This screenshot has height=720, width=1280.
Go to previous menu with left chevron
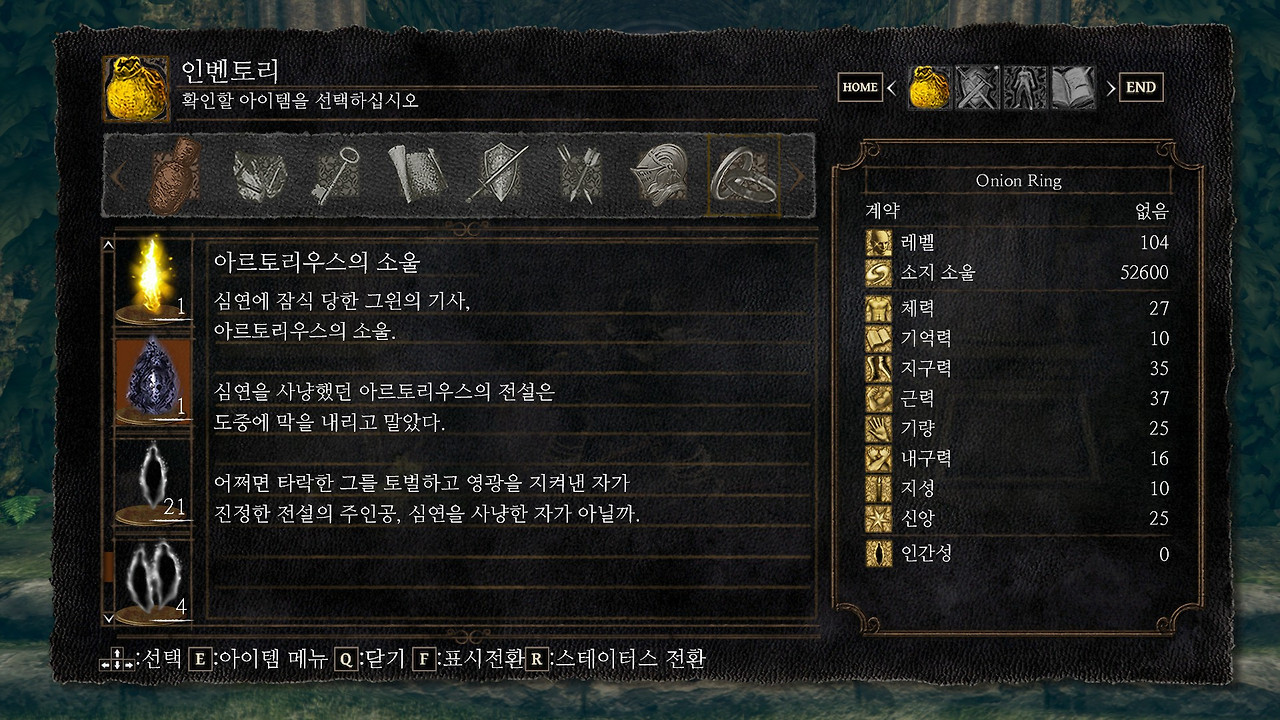pyautogui.click(x=891, y=88)
